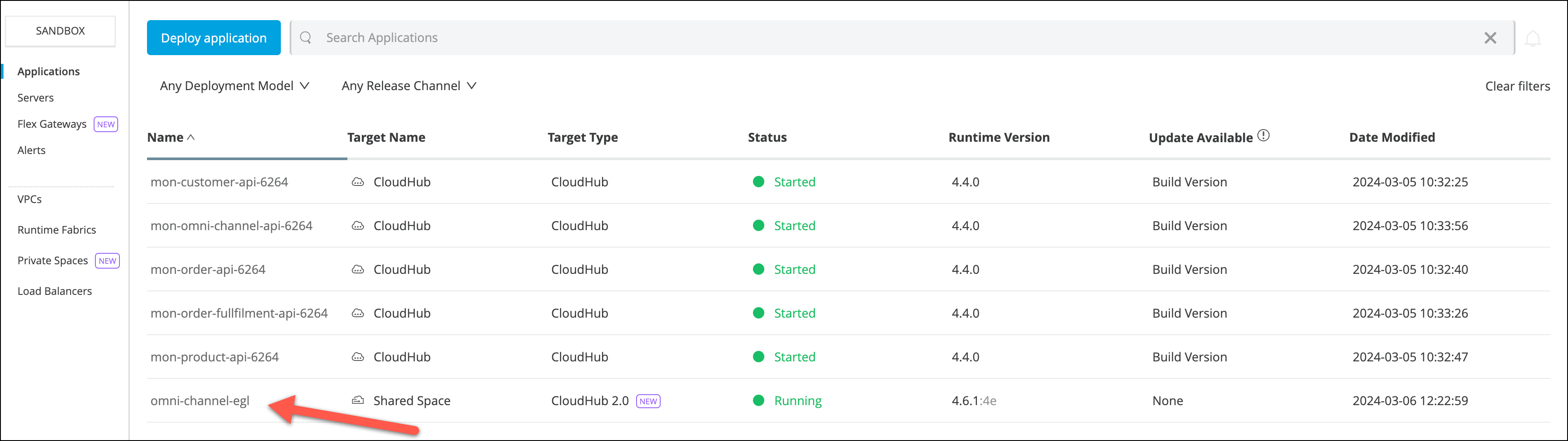The width and height of the screenshot is (1568, 441).
Task: Open Load Balancers in the sidebar
Action: (x=55, y=291)
